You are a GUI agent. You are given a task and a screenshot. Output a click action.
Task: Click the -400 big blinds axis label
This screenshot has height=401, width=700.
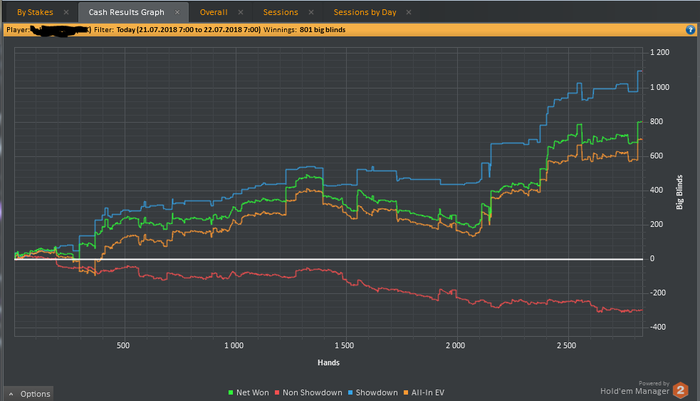(x=658, y=327)
